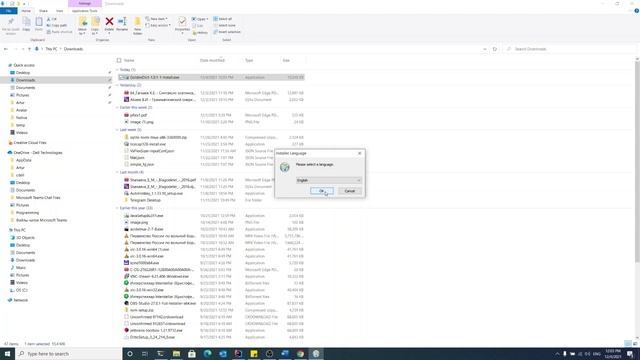Screen dimensions: 640x360
Task: Click Paste shortcut in ribbon
Action: pyautogui.click(x=60, y=32)
